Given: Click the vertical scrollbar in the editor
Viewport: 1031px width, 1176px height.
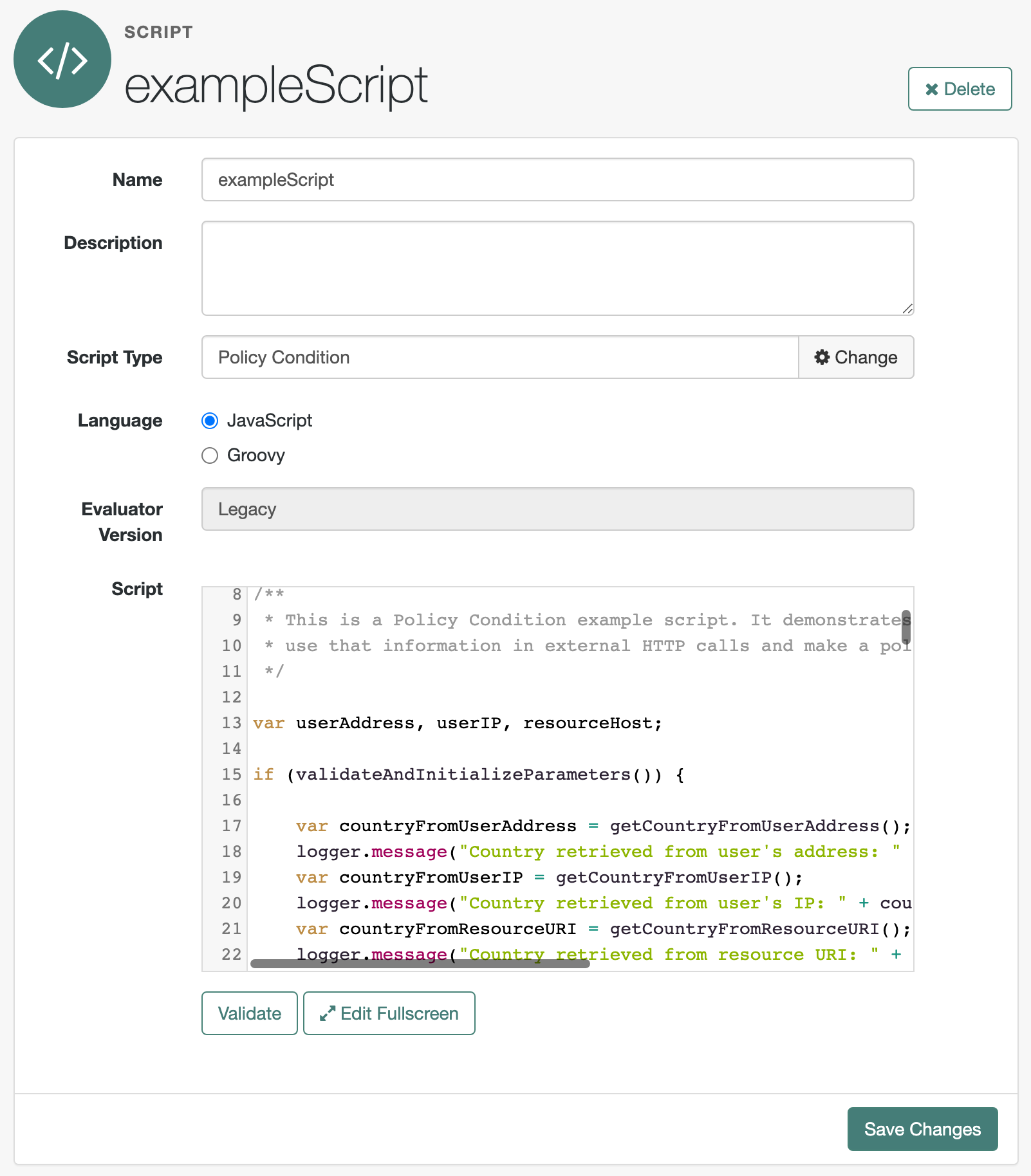Looking at the screenshot, I should coord(906,627).
